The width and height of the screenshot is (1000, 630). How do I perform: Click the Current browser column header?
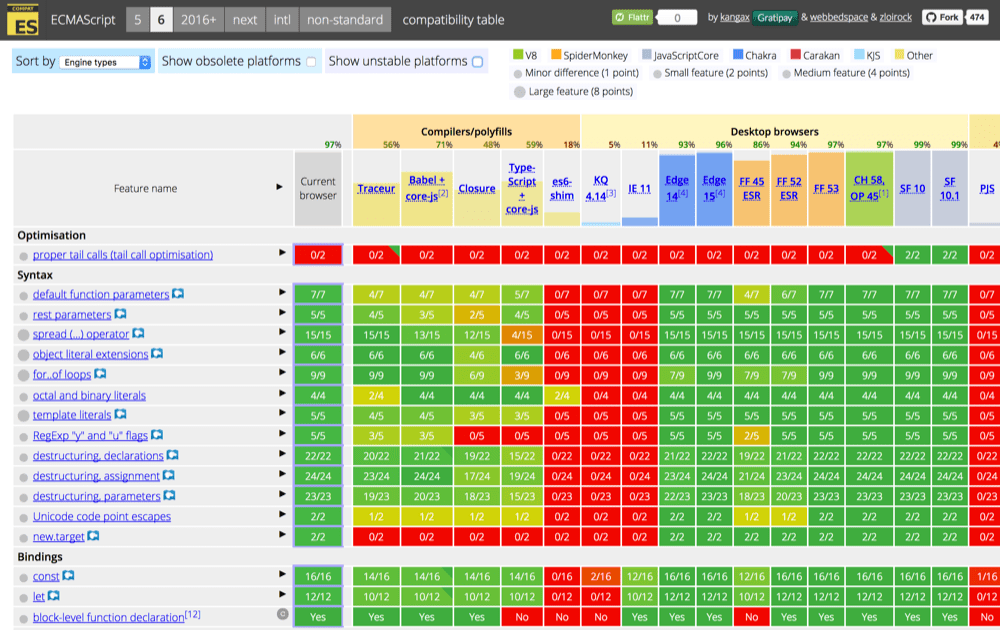[x=318, y=188]
